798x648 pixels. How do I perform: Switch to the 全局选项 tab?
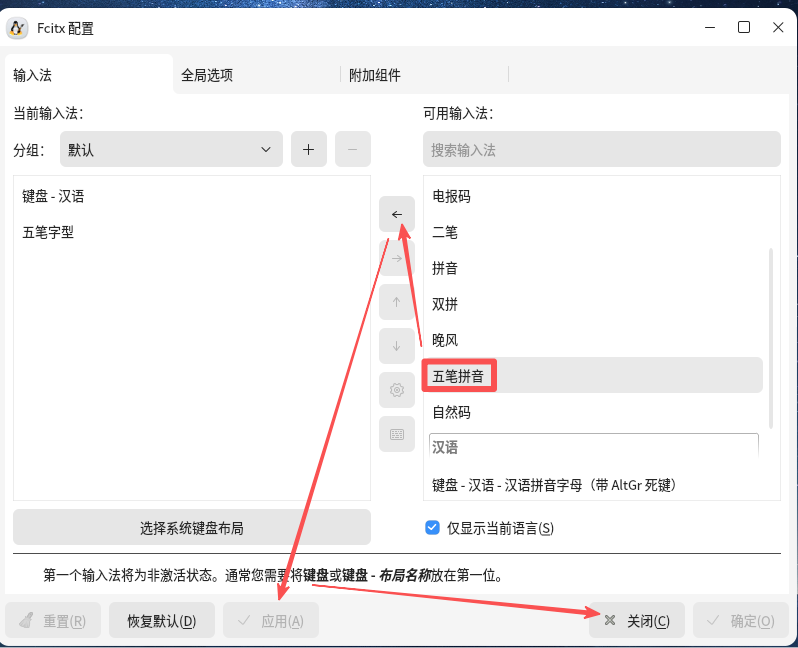point(207,75)
